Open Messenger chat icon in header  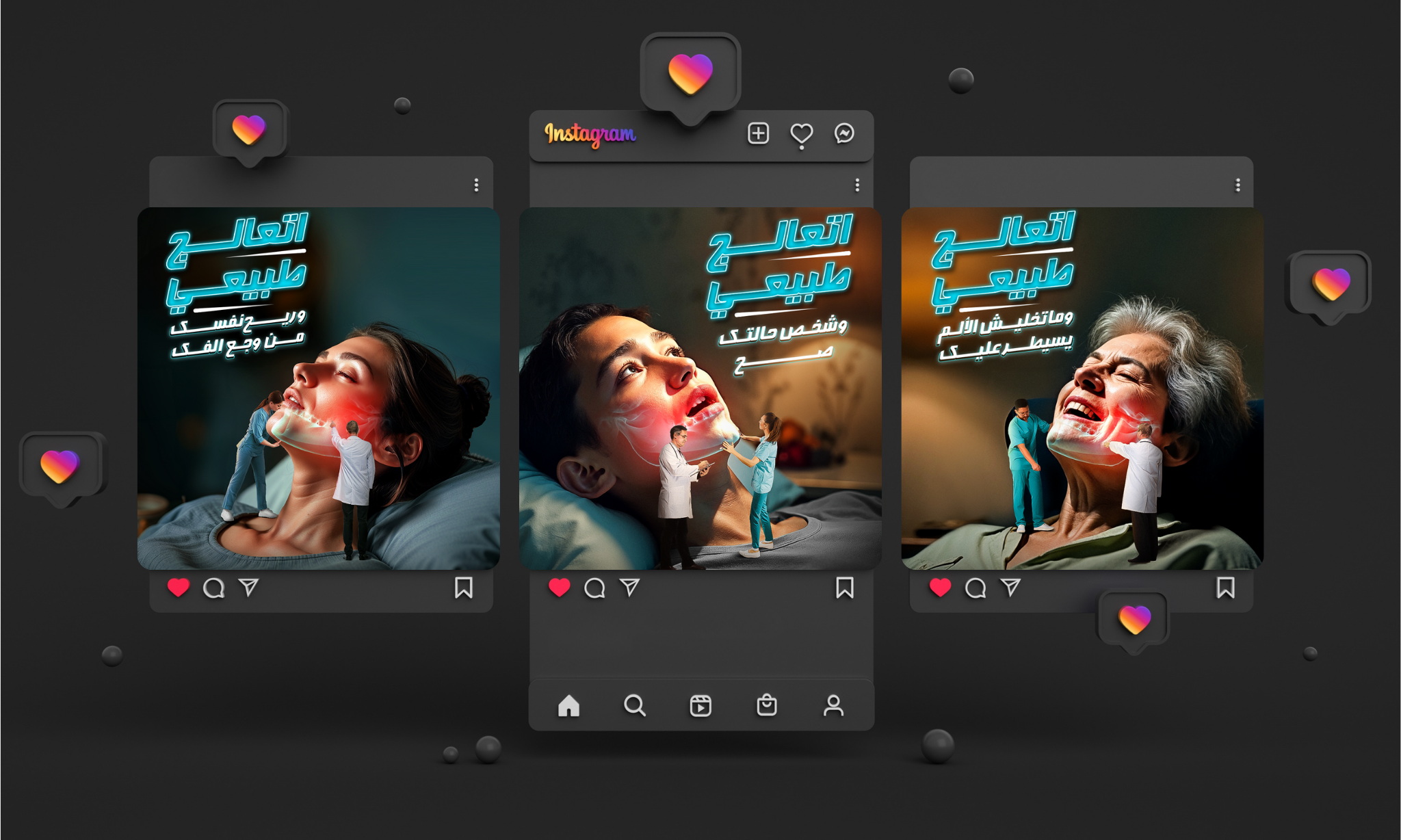click(x=844, y=133)
